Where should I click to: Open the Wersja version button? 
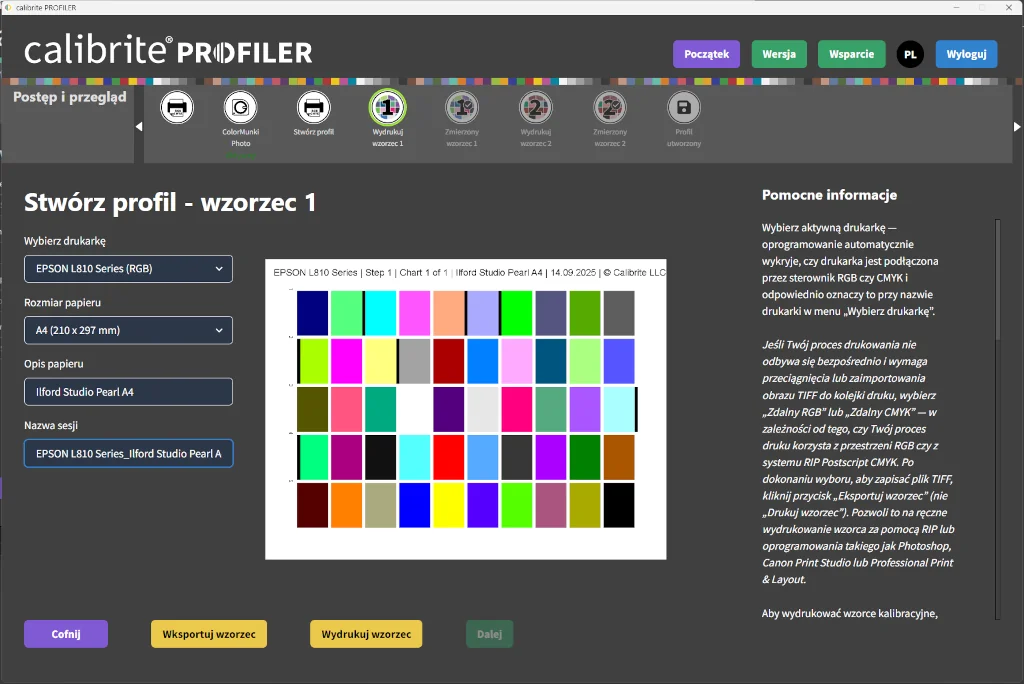[779, 54]
